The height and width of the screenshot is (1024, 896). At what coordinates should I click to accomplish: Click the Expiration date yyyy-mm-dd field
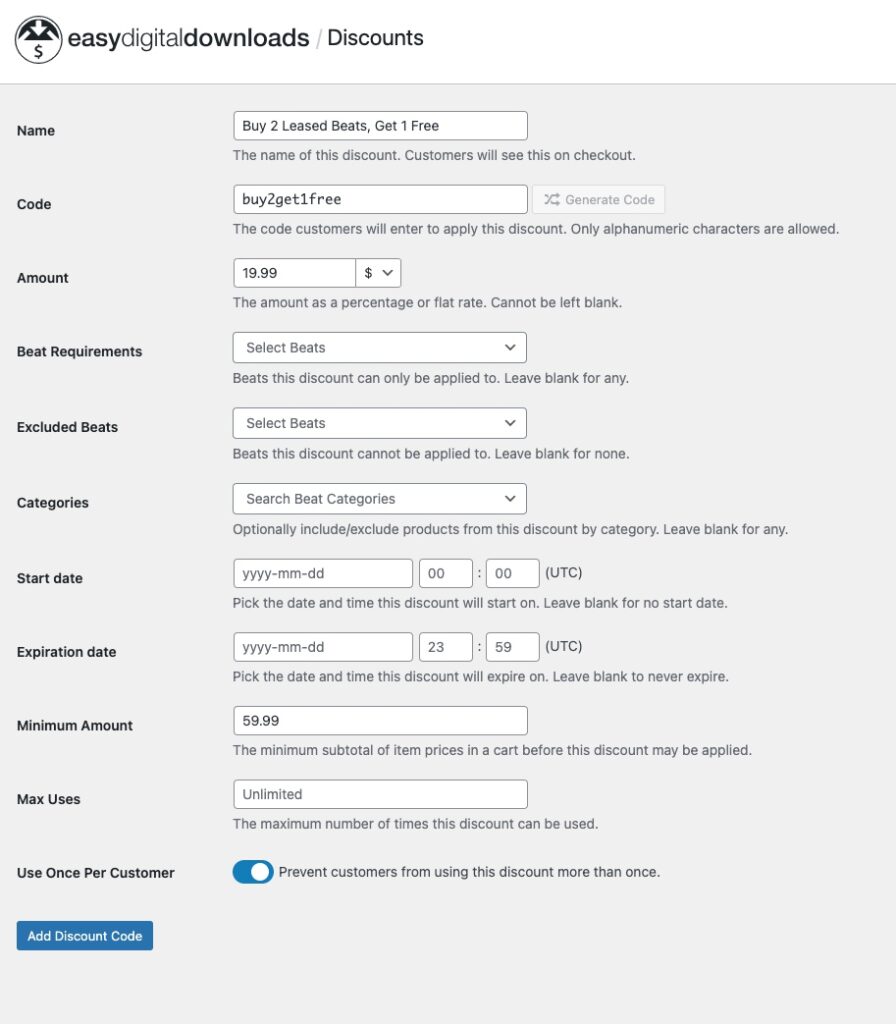pyautogui.click(x=323, y=647)
